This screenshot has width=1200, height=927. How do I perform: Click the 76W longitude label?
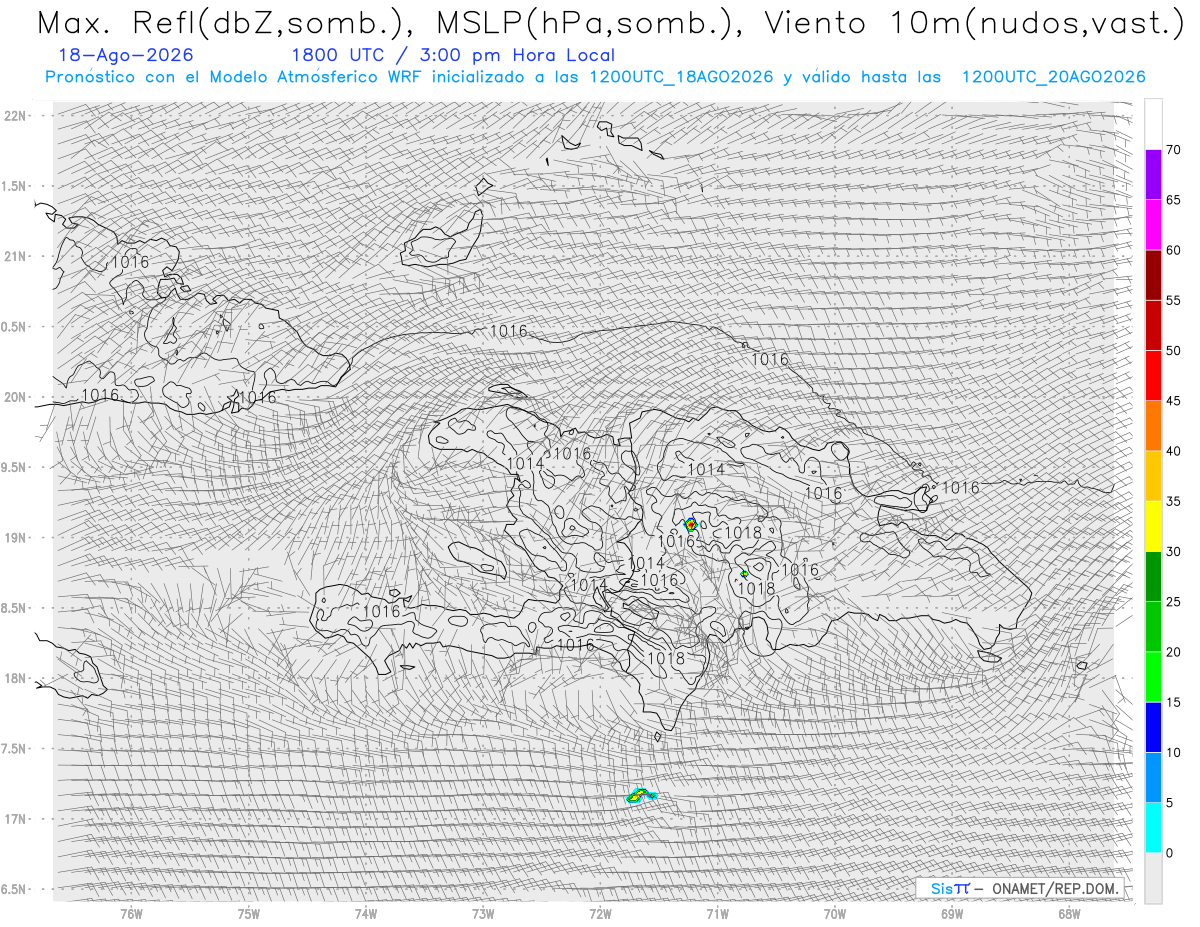pyautogui.click(x=131, y=914)
